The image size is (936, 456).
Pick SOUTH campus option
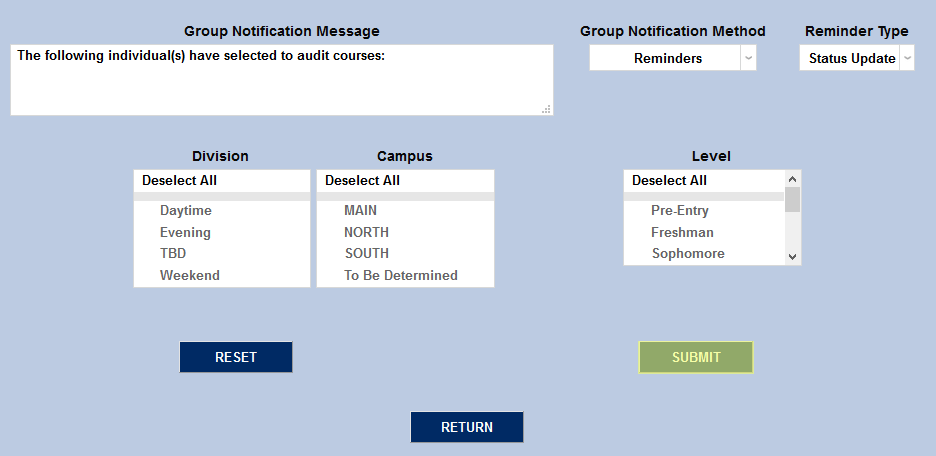pyautogui.click(x=367, y=254)
